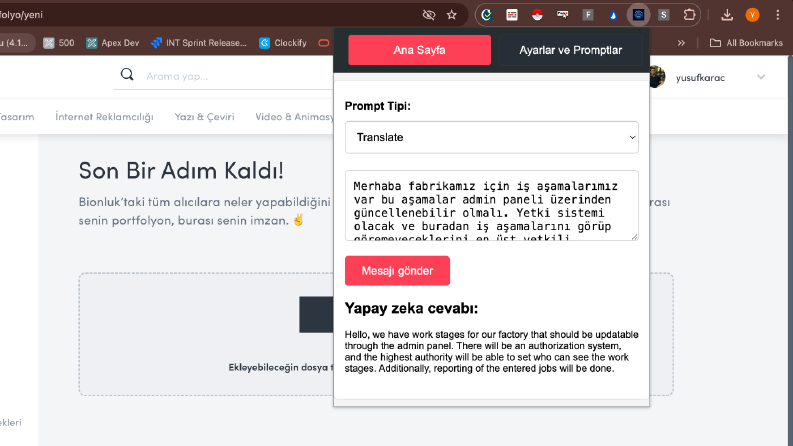The height and width of the screenshot is (446, 793).
Task: Click the Prompt Tipi label
Action: pos(378,106)
